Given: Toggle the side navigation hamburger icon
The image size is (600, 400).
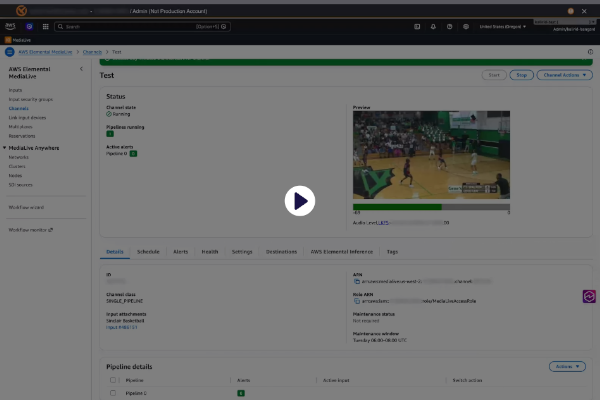Looking at the screenshot, I should click(x=10, y=52).
